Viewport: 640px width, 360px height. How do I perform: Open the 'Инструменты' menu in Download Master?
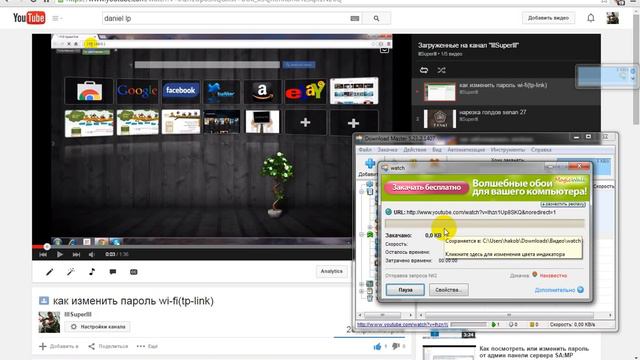(x=508, y=150)
